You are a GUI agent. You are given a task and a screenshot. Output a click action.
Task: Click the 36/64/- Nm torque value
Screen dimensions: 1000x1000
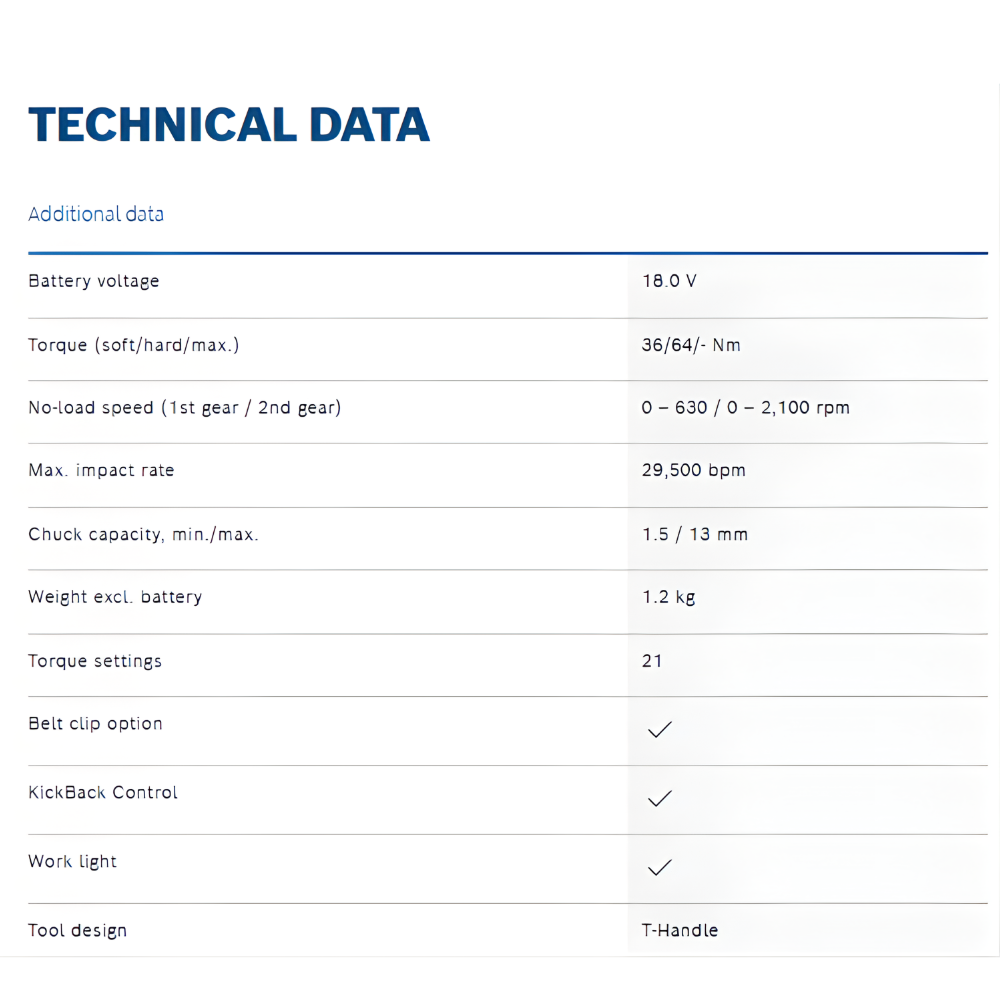click(x=691, y=345)
